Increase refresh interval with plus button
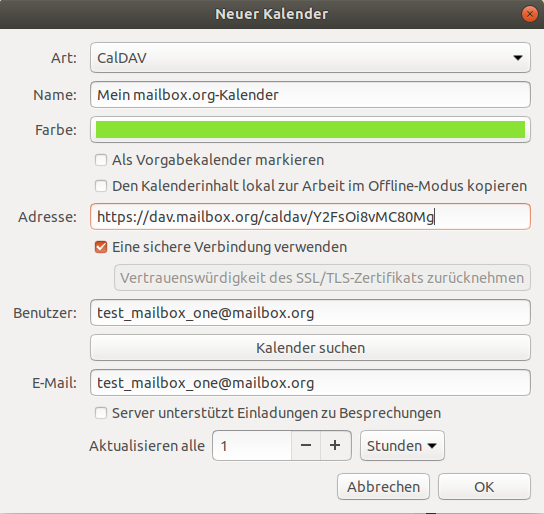This screenshot has width=544, height=514. (335, 446)
